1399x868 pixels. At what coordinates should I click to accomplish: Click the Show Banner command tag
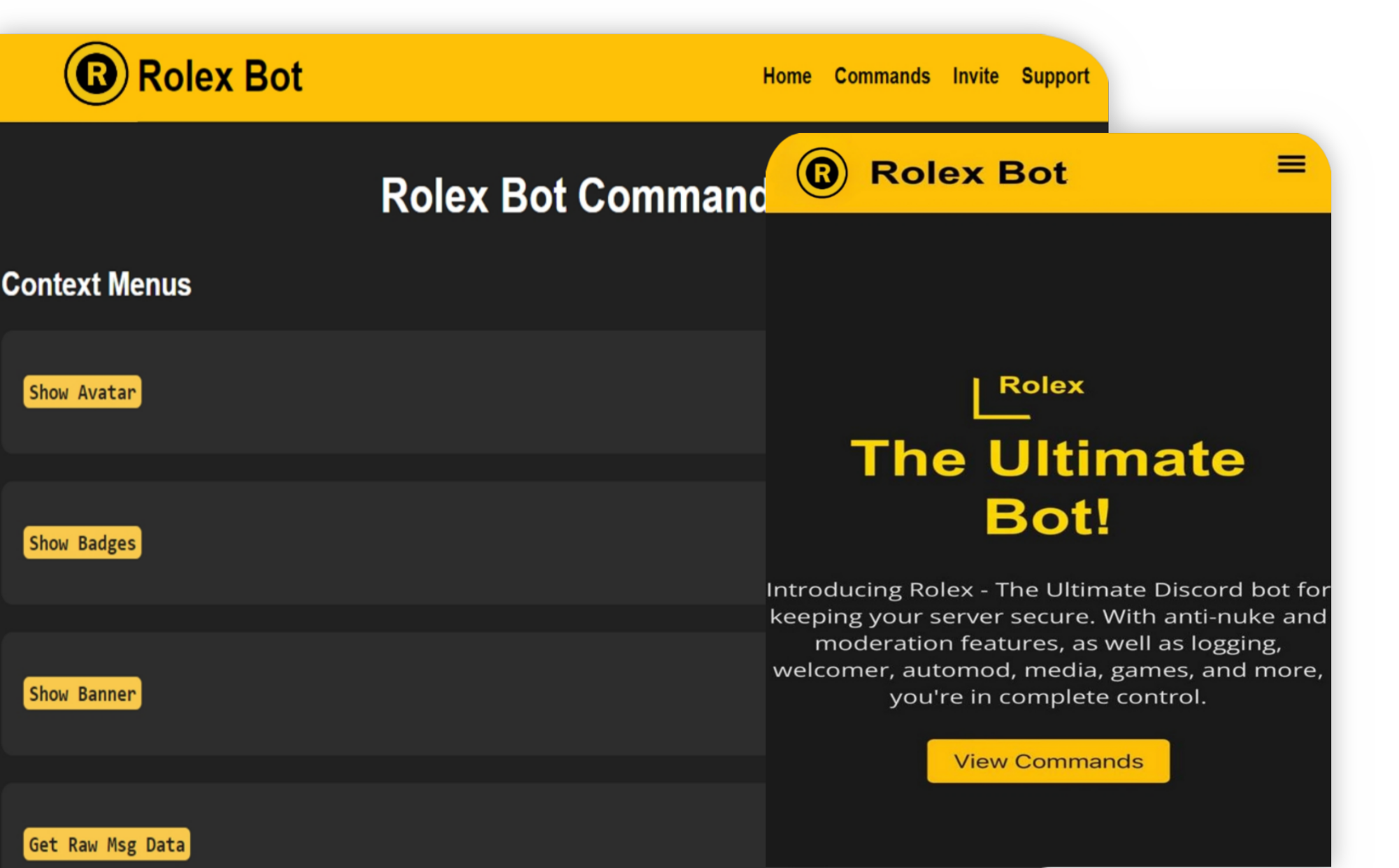[x=82, y=694]
